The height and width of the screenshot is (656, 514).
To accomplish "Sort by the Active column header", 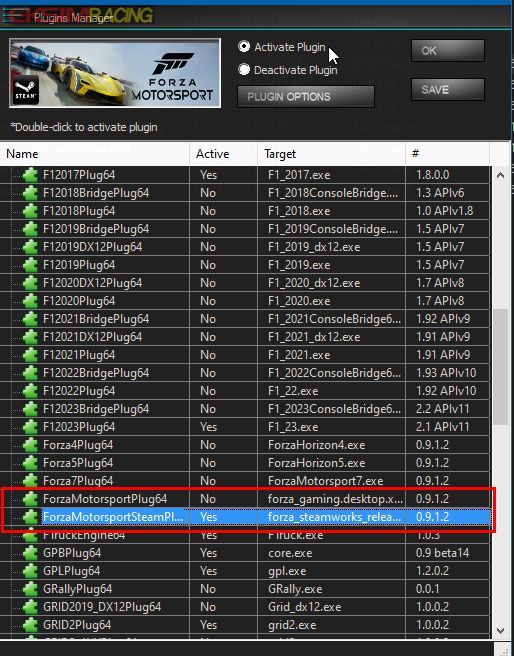I will [223, 154].
